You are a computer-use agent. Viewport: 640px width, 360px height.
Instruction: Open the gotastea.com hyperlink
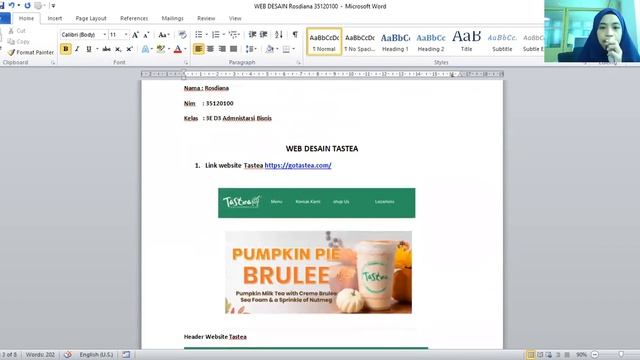pos(298,165)
